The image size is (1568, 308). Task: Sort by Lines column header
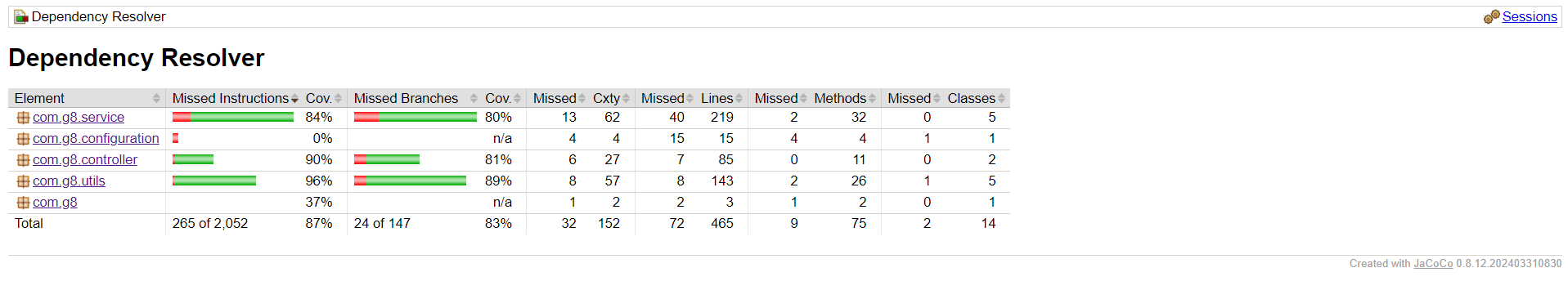[x=720, y=98]
